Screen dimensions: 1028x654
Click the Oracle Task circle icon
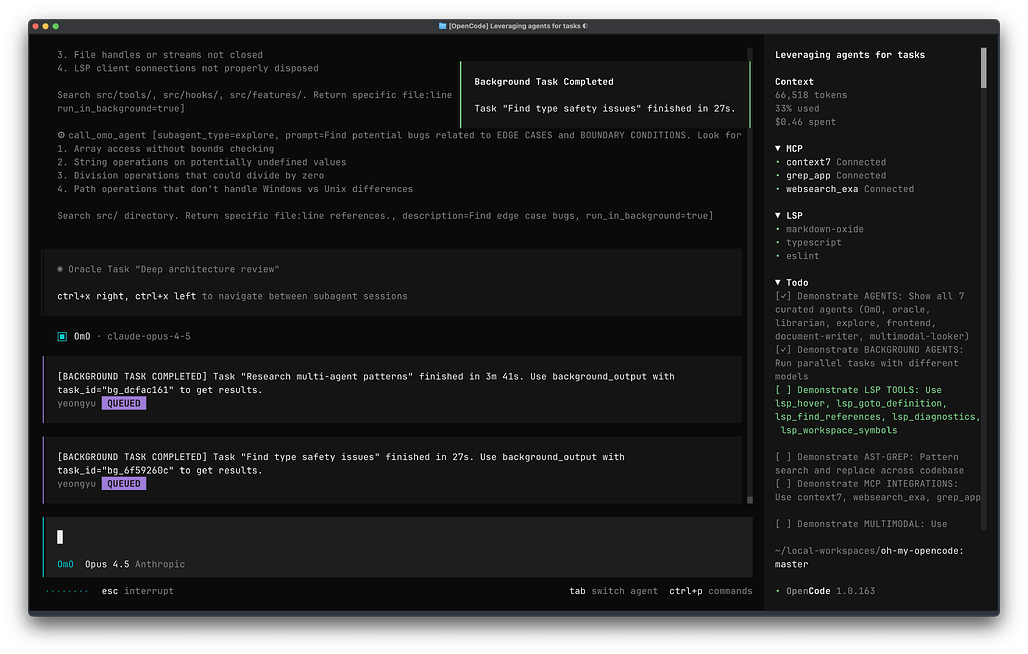[61, 269]
